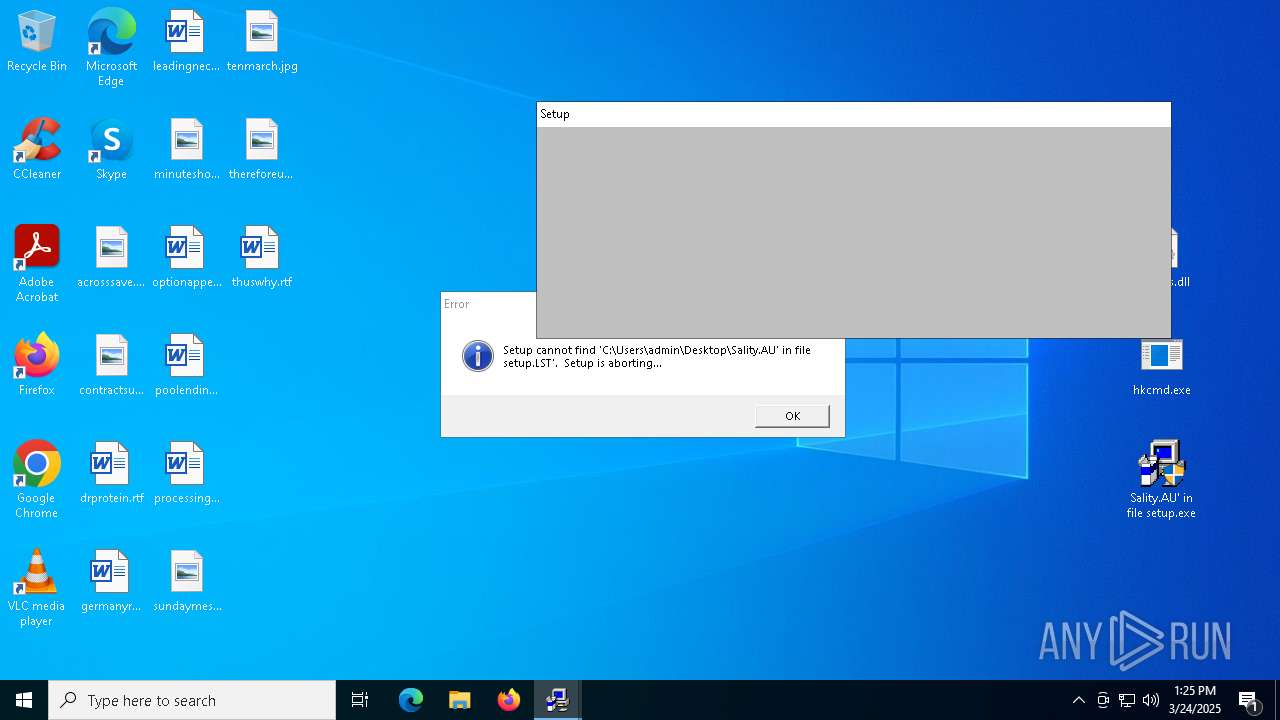Click the Setup window title bar

point(854,114)
